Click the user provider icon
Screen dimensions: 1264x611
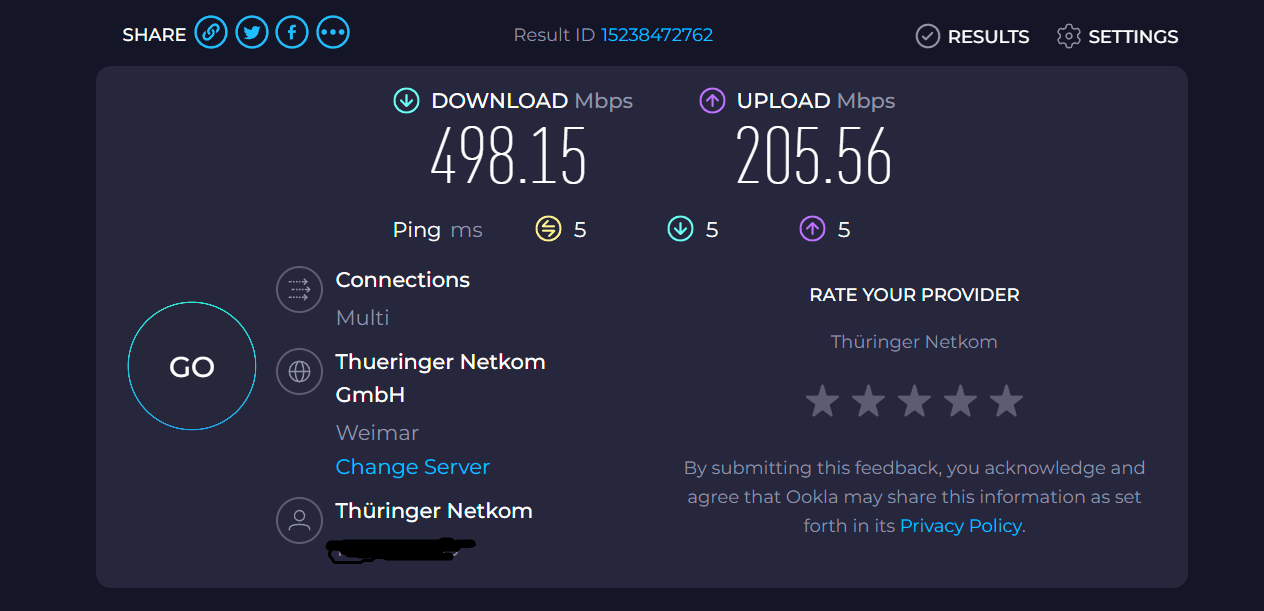click(299, 520)
